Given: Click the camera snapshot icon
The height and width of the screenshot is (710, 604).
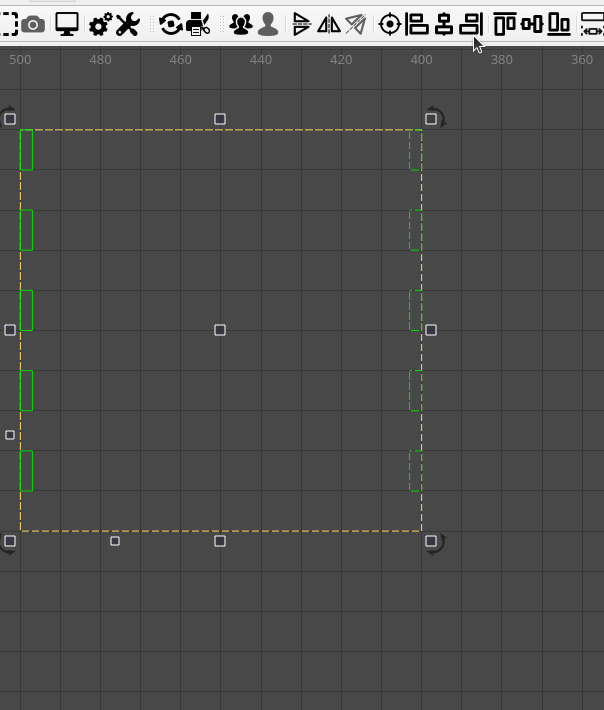Looking at the screenshot, I should pyautogui.click(x=33, y=24).
